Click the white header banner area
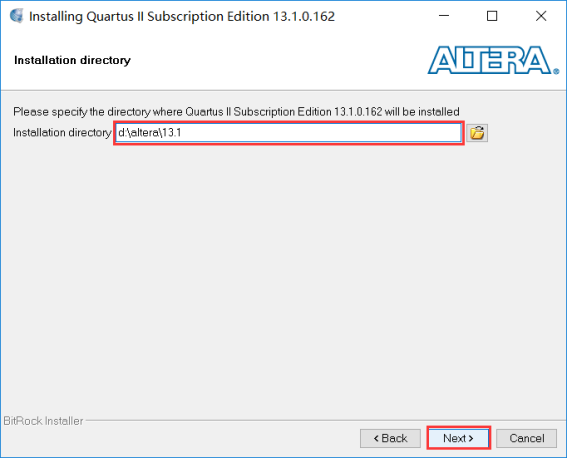 click(x=254, y=62)
